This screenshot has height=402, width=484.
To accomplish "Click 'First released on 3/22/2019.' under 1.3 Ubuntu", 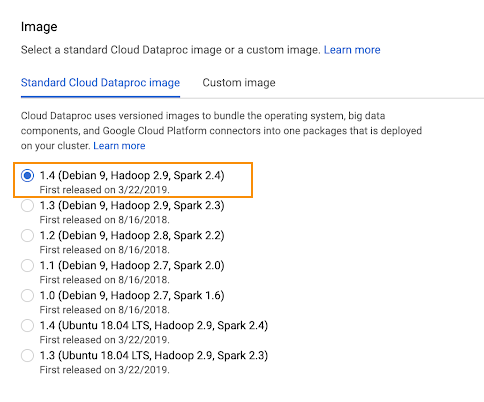I will (105, 370).
